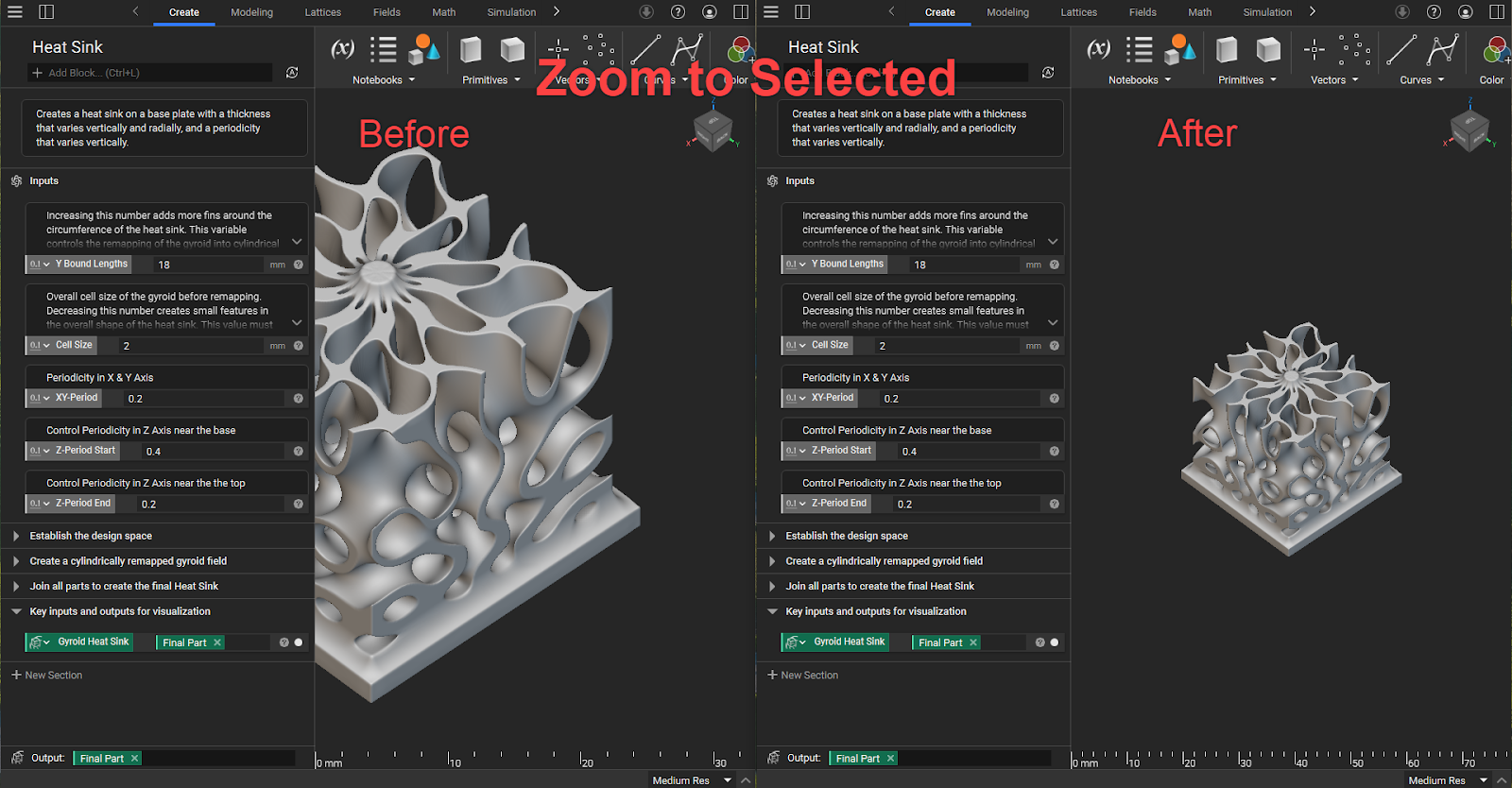This screenshot has height=788, width=1512.
Task: Click Vectors point icon in After window
Action: point(1314,49)
